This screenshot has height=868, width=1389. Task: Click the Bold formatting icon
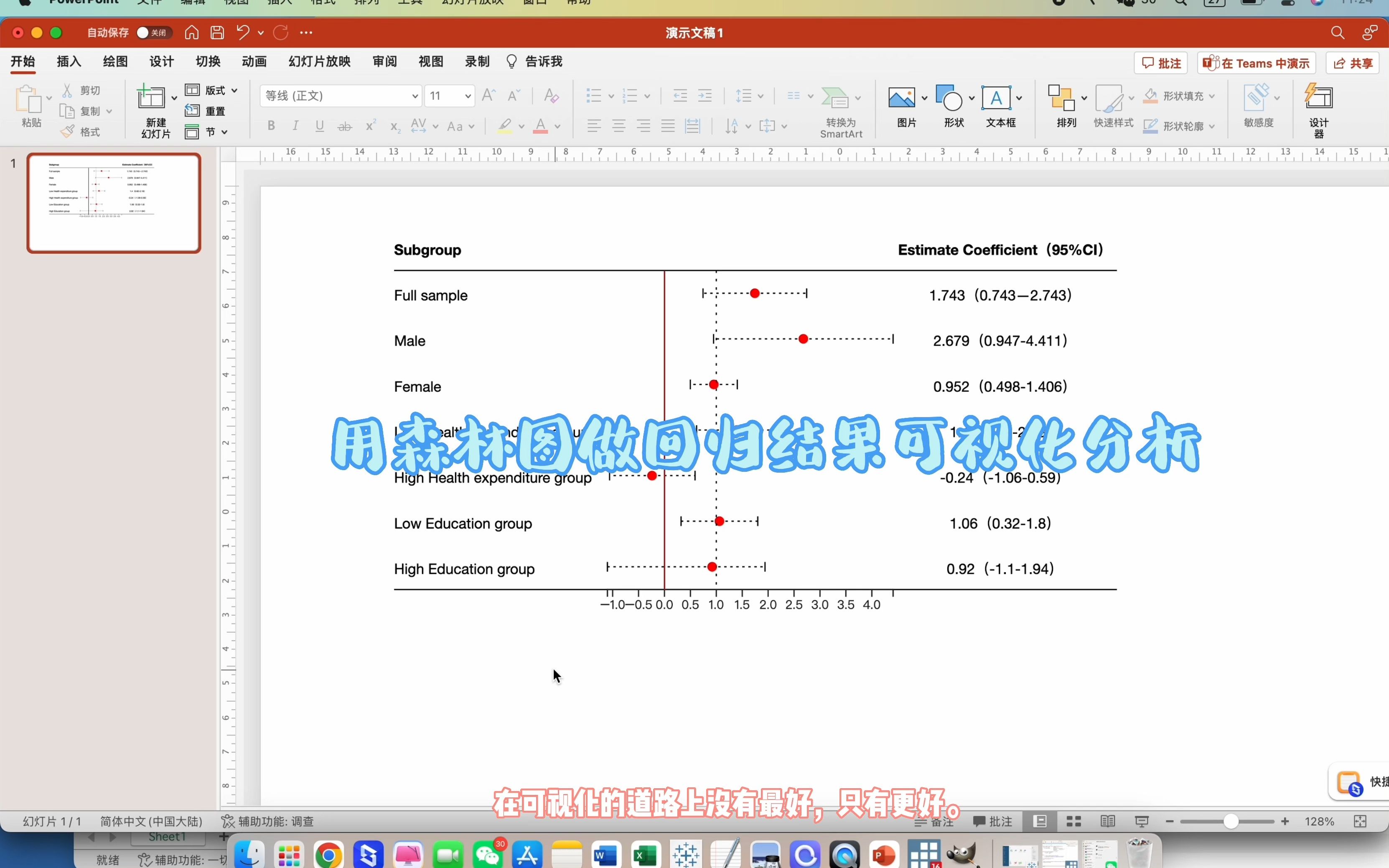(x=271, y=126)
